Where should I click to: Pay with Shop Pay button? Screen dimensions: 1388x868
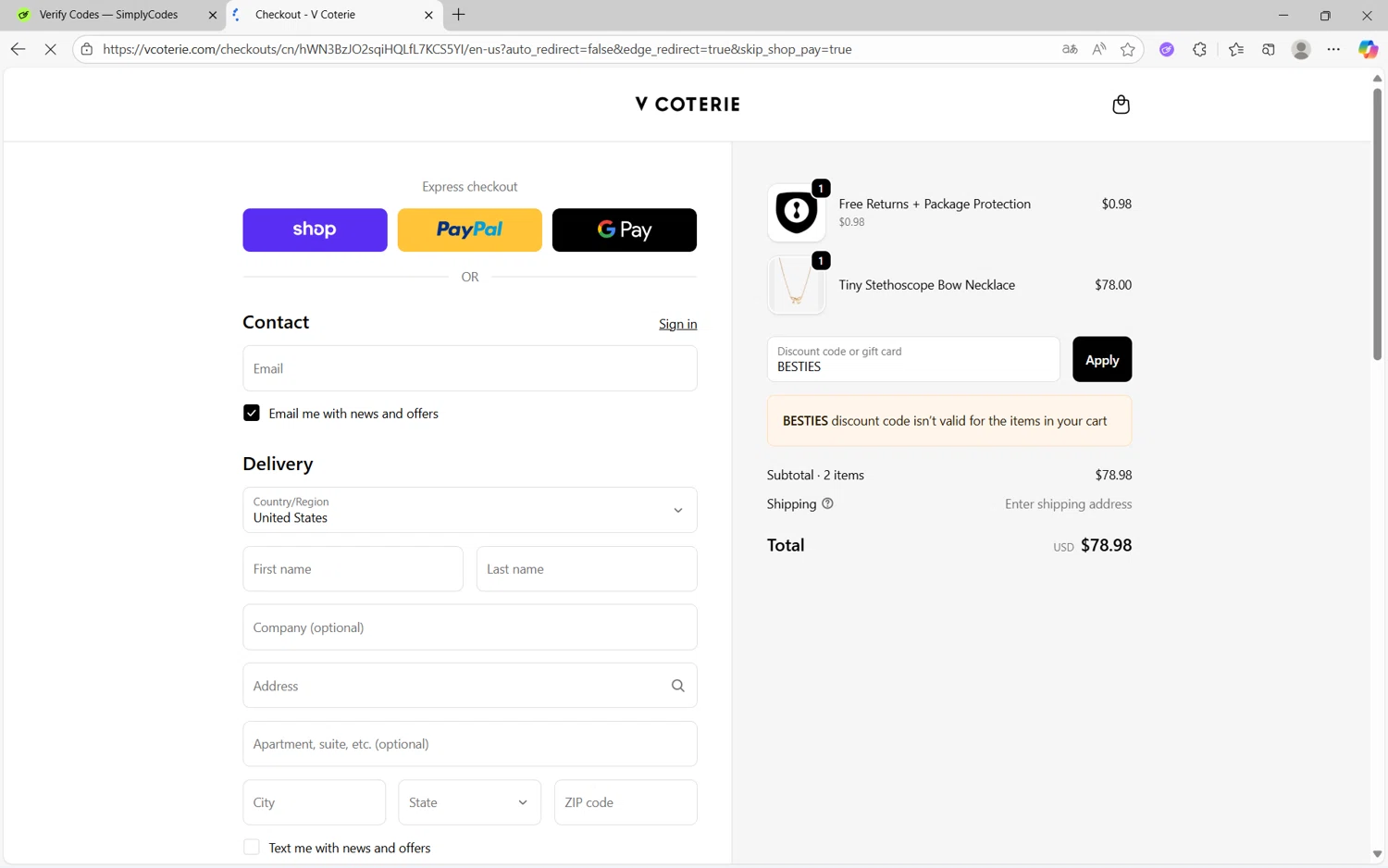pos(315,229)
